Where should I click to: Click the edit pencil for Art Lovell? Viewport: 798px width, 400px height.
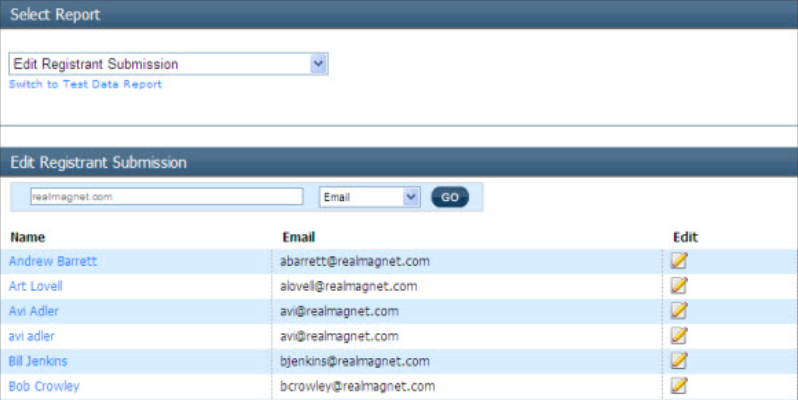679,285
